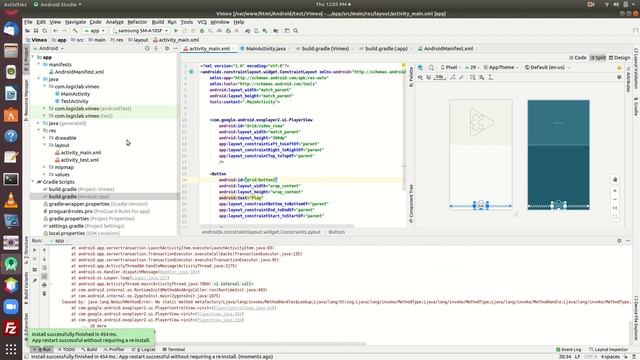Screen dimensions: 640x360
Task: Open the Terminal app in Ubuntu dock
Action: coord(11,179)
